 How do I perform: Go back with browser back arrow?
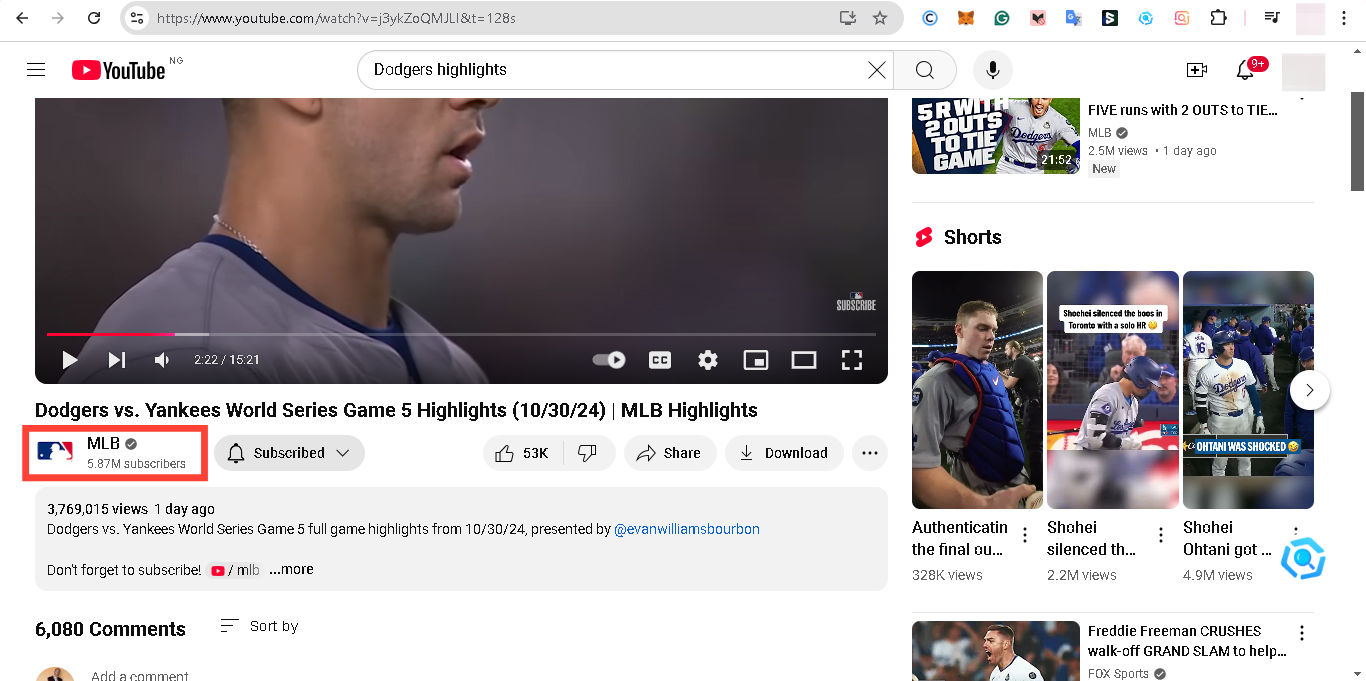pyautogui.click(x=22, y=18)
